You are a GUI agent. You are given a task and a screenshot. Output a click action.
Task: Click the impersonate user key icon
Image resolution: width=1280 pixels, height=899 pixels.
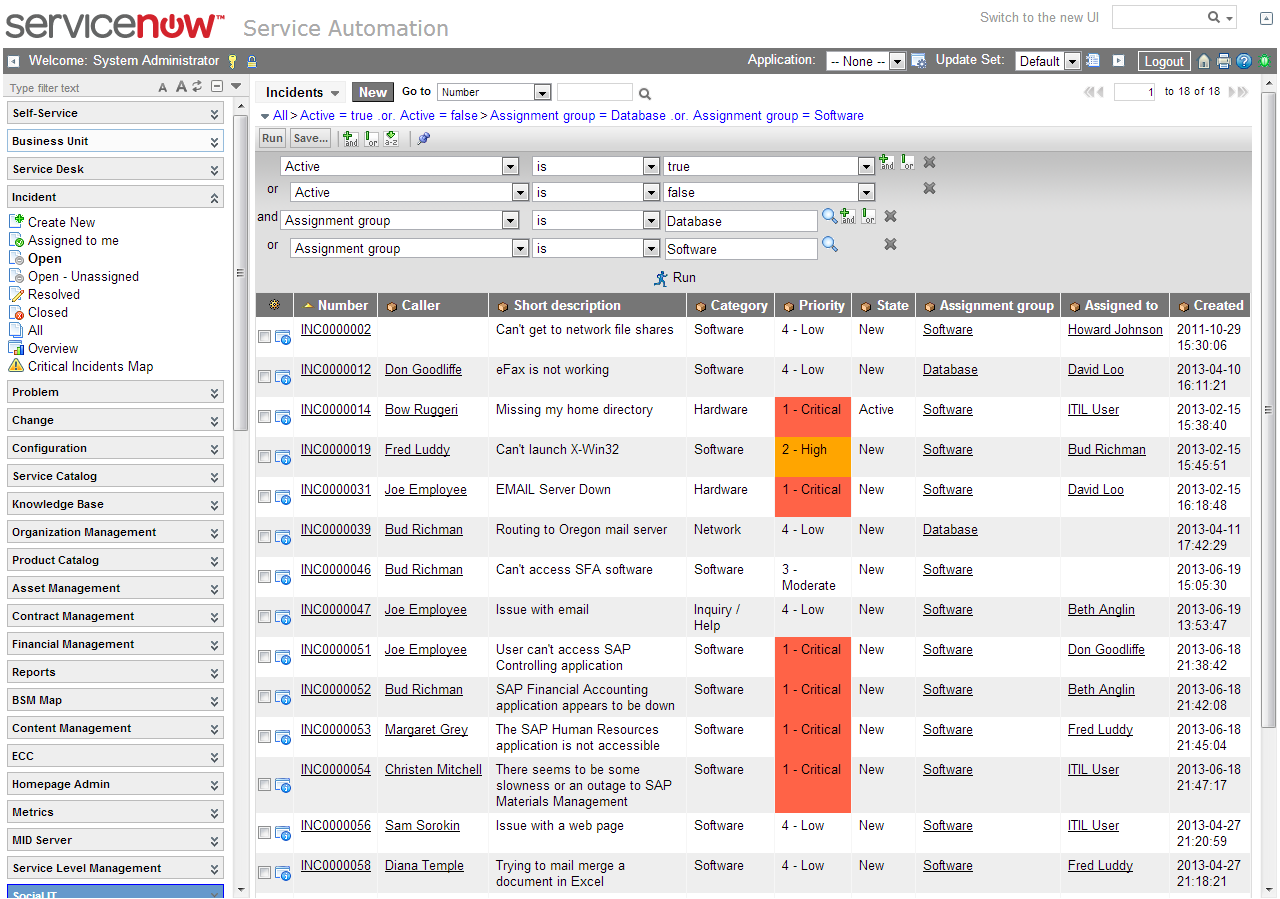pyautogui.click(x=233, y=61)
